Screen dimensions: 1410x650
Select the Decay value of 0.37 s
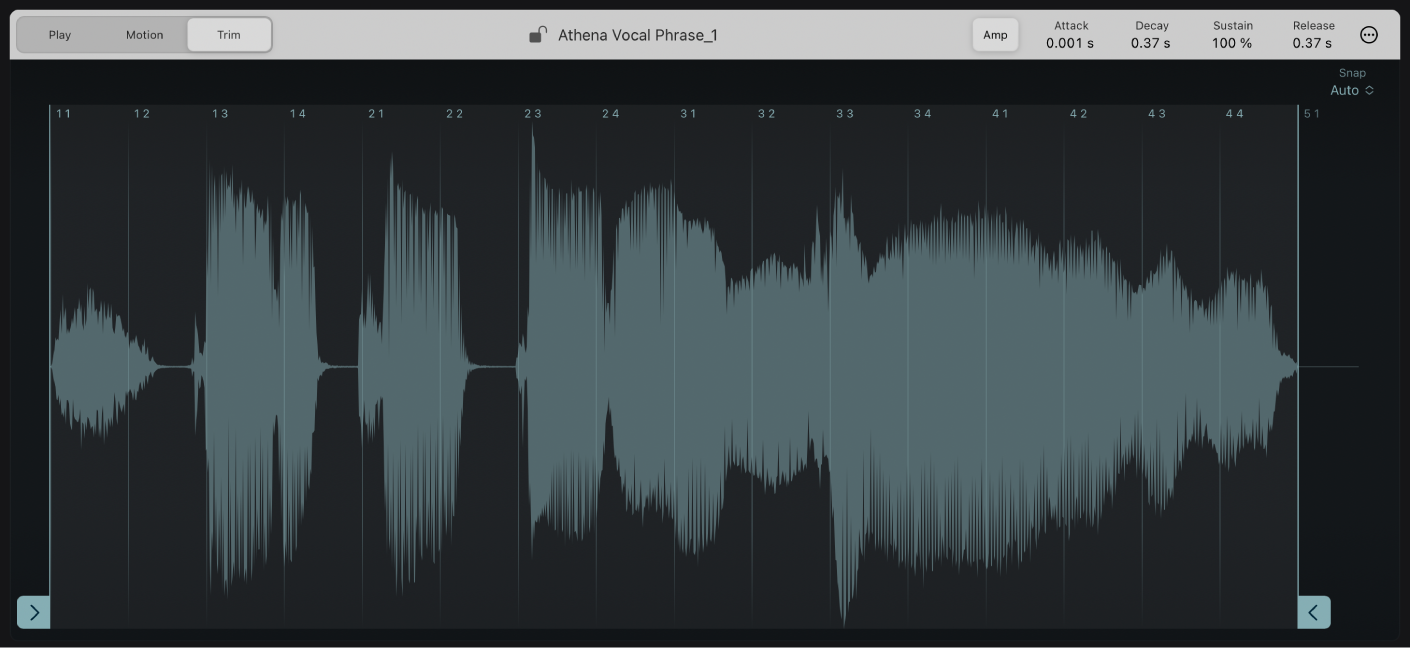click(x=1152, y=42)
